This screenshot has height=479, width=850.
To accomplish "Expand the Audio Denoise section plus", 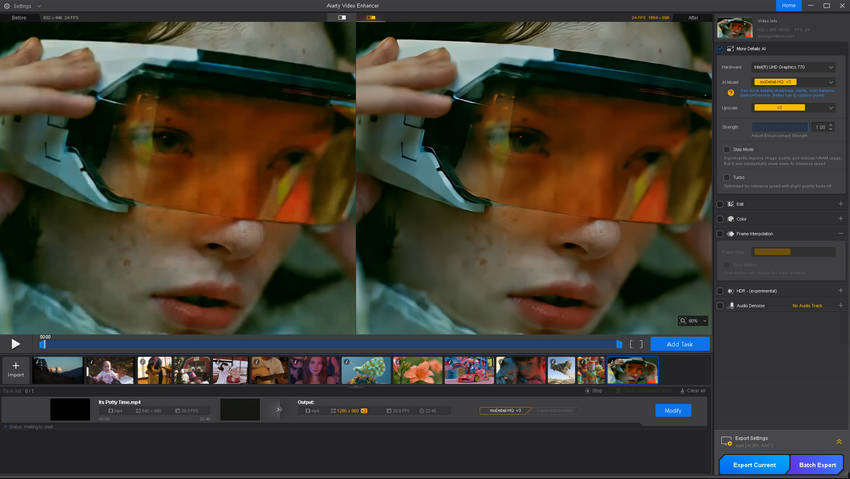I will pos(841,306).
